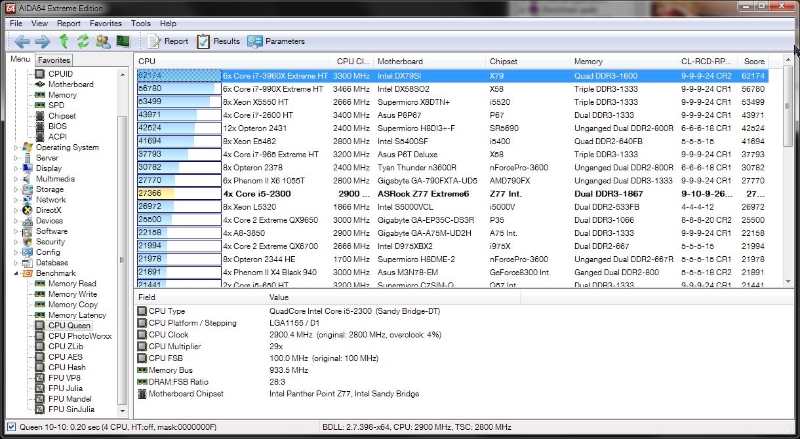The height and width of the screenshot is (439, 800).
Task: Toggle the Queen status bar checkbox
Action: [12, 427]
